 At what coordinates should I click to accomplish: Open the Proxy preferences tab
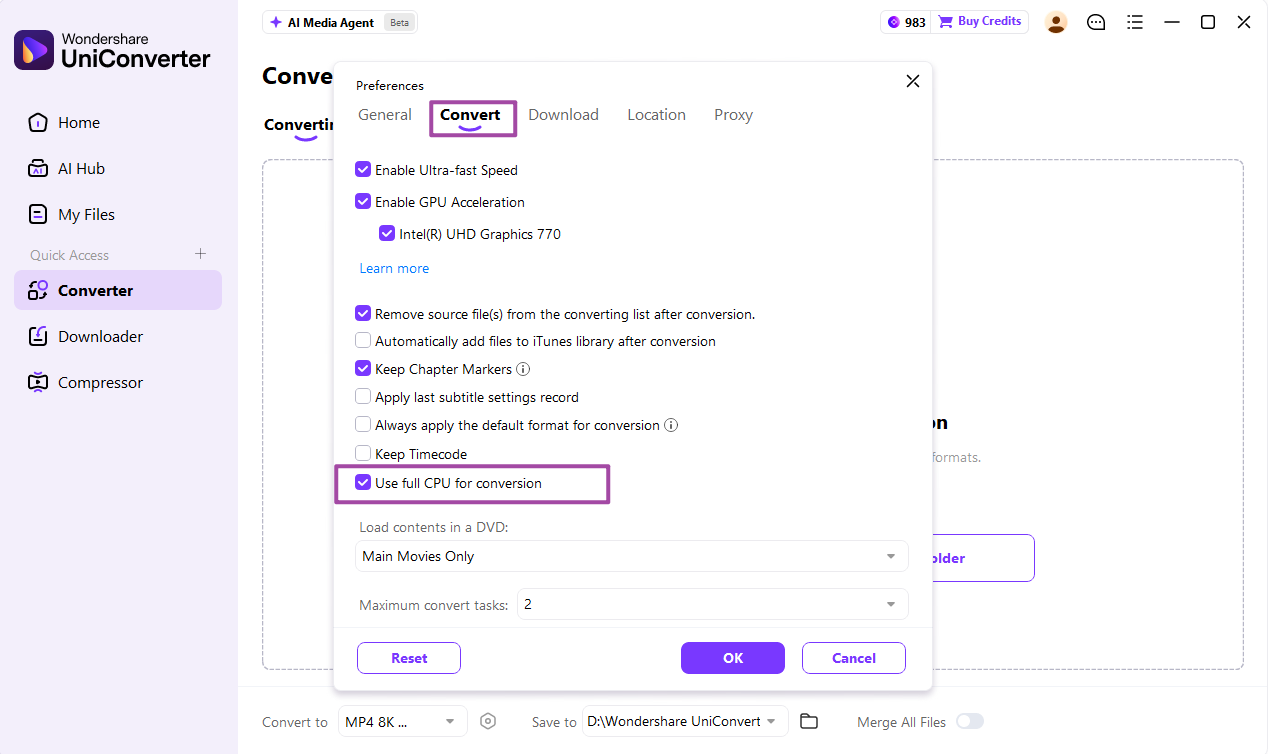tap(733, 115)
